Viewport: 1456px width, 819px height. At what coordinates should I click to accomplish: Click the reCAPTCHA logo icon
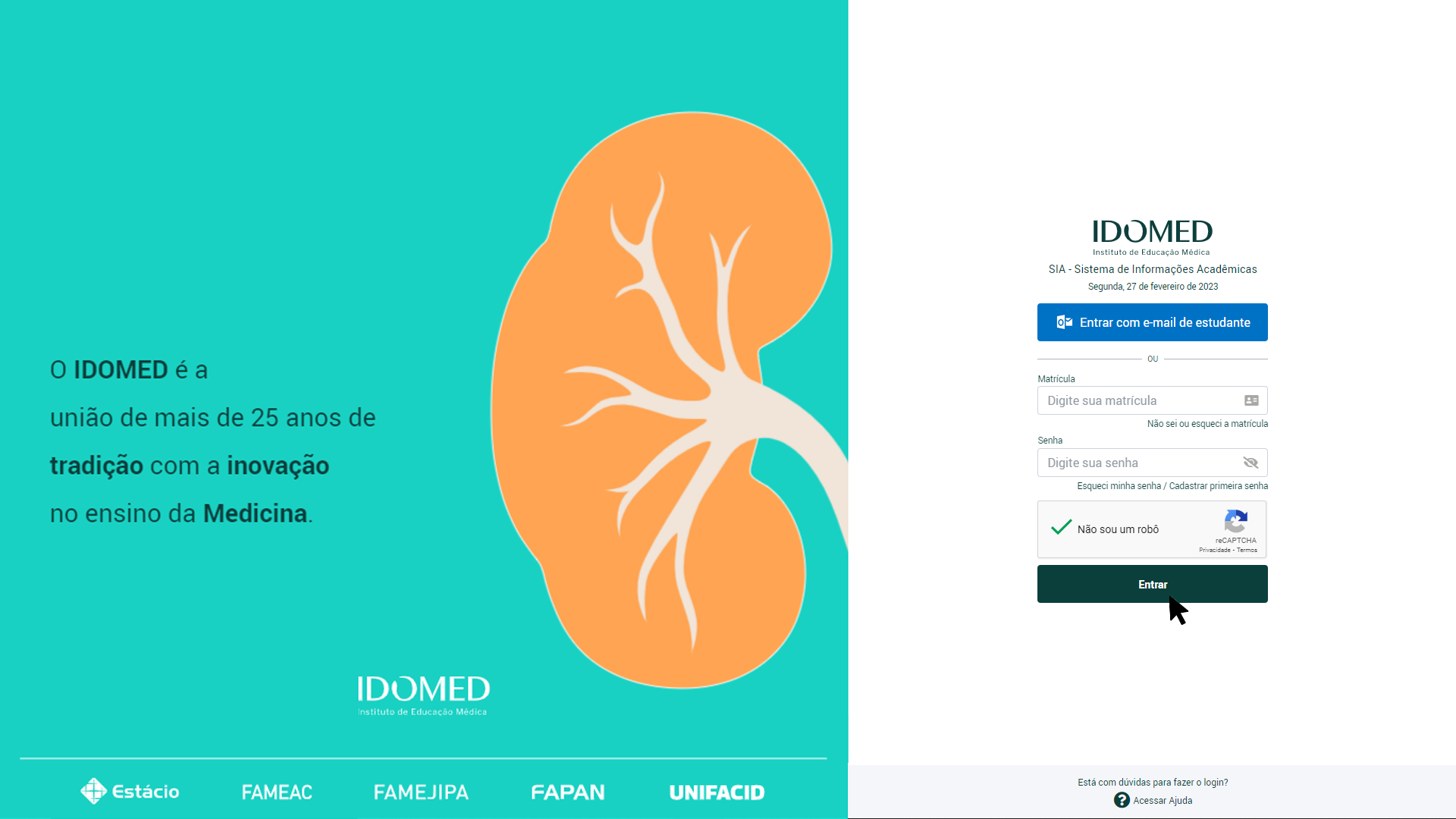coord(1235,522)
